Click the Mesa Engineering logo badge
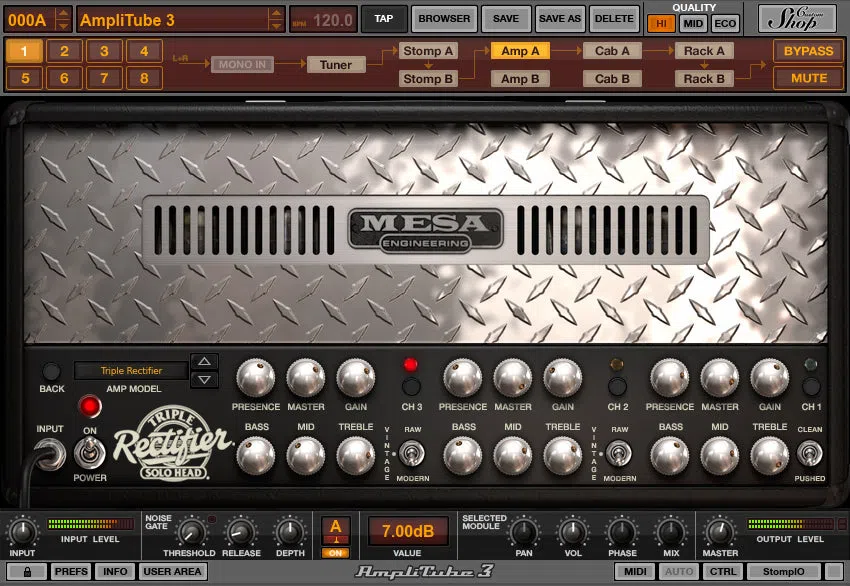This screenshot has width=850, height=586. tap(426, 230)
